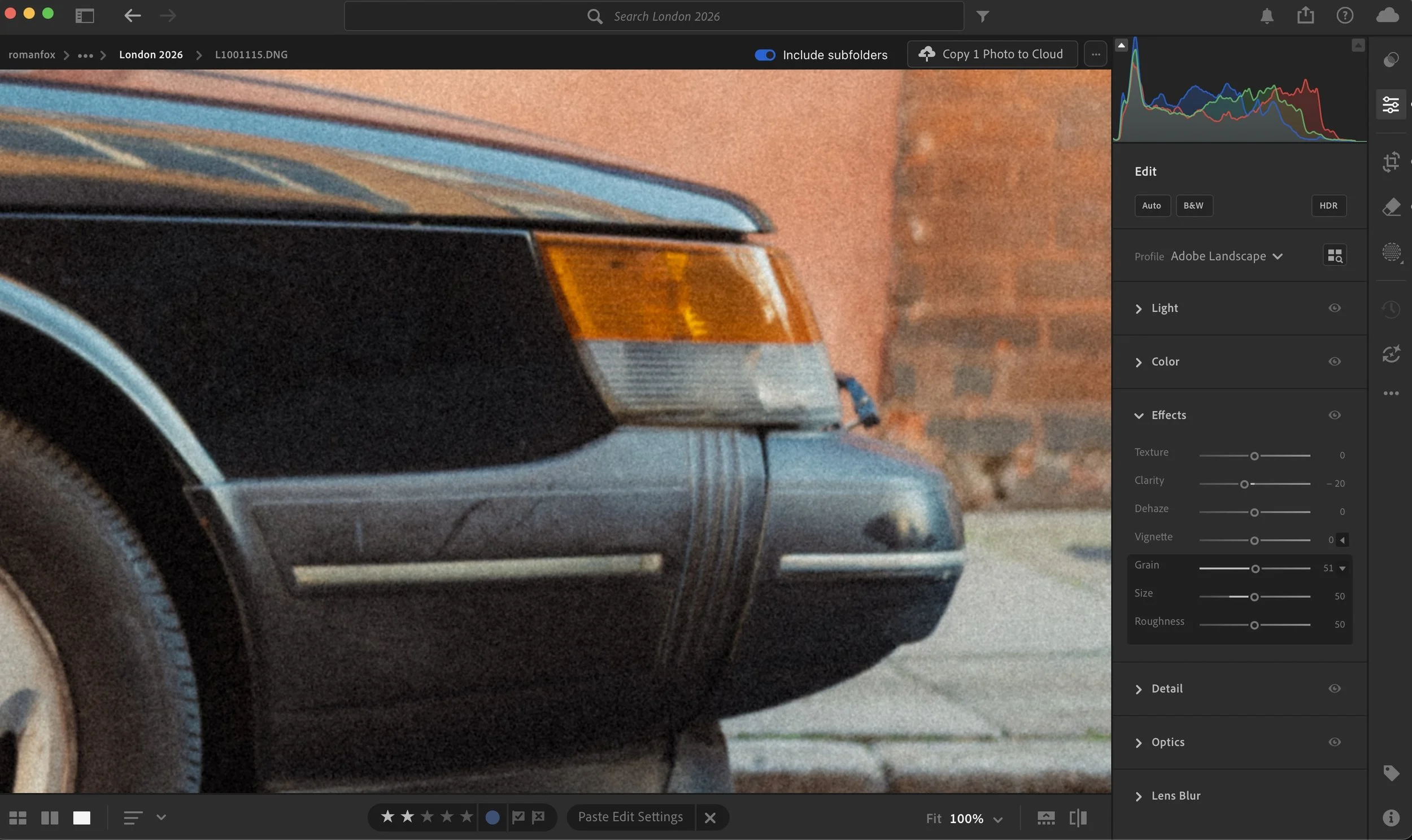Select the Healing eraser tool

[1391, 207]
